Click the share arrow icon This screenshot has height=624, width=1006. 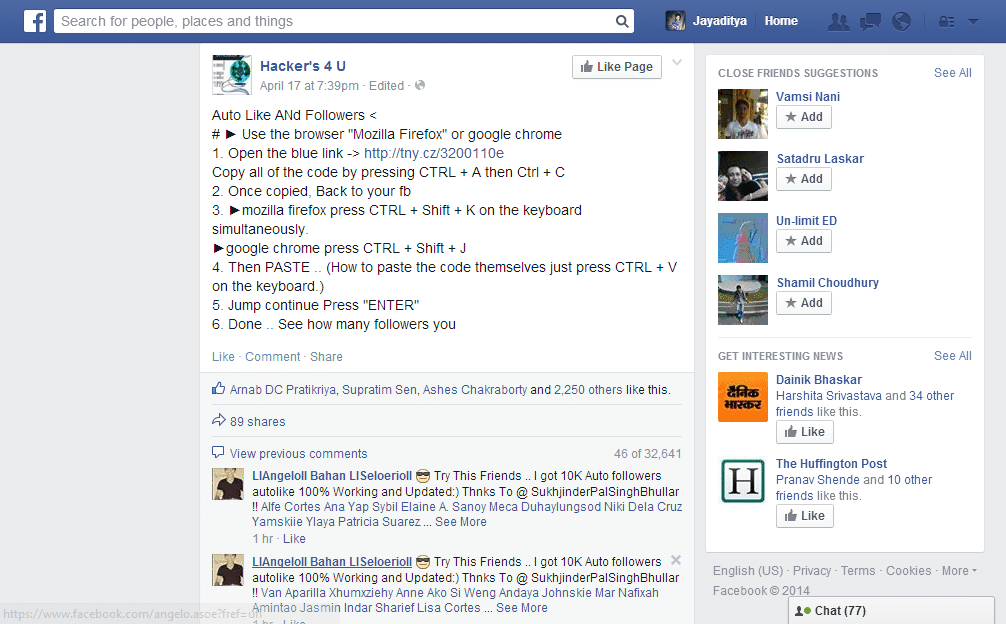click(219, 421)
